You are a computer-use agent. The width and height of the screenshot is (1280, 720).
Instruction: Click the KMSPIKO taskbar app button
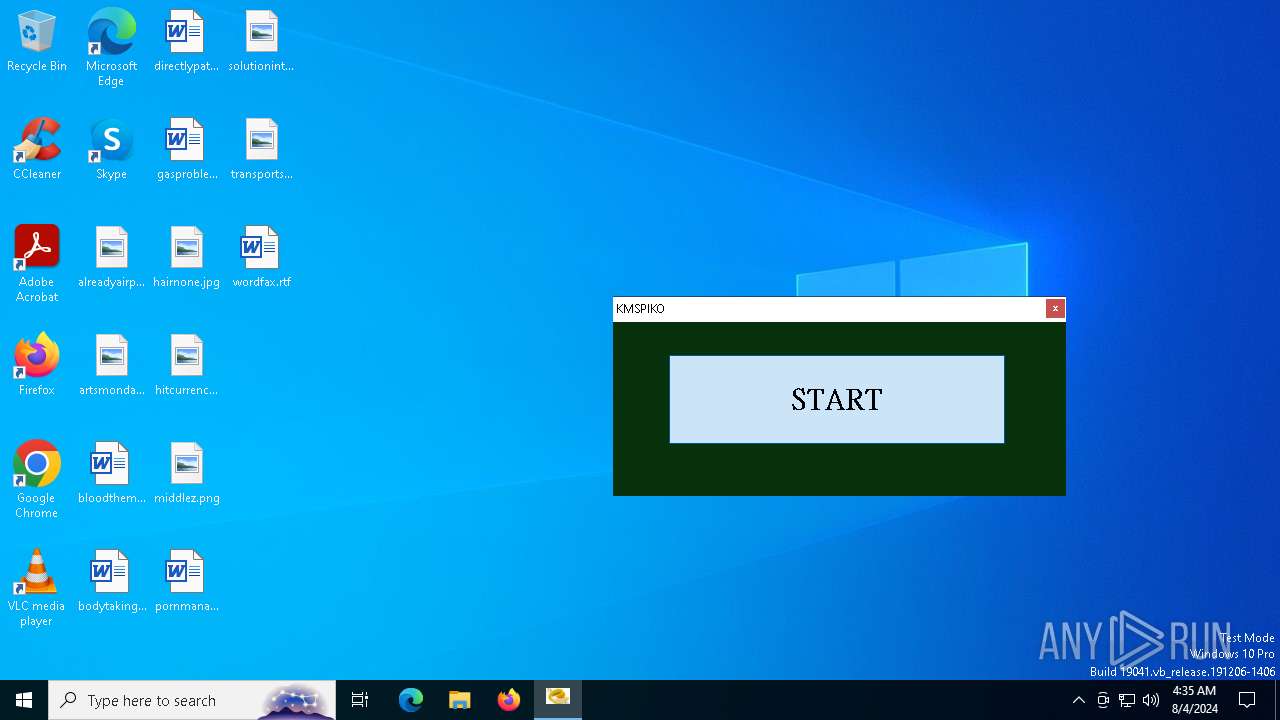[x=558, y=700]
